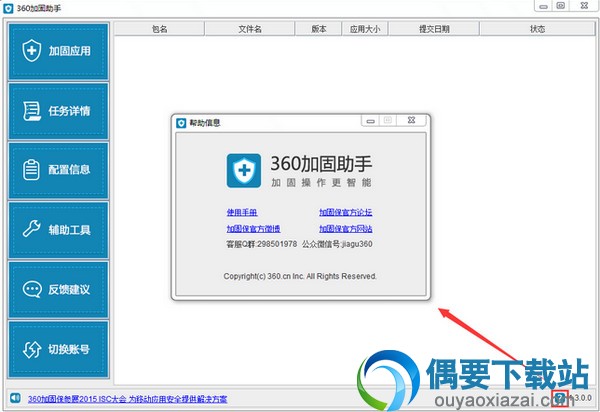
Task: Open the 配置信息 panel
Action: coord(59,170)
